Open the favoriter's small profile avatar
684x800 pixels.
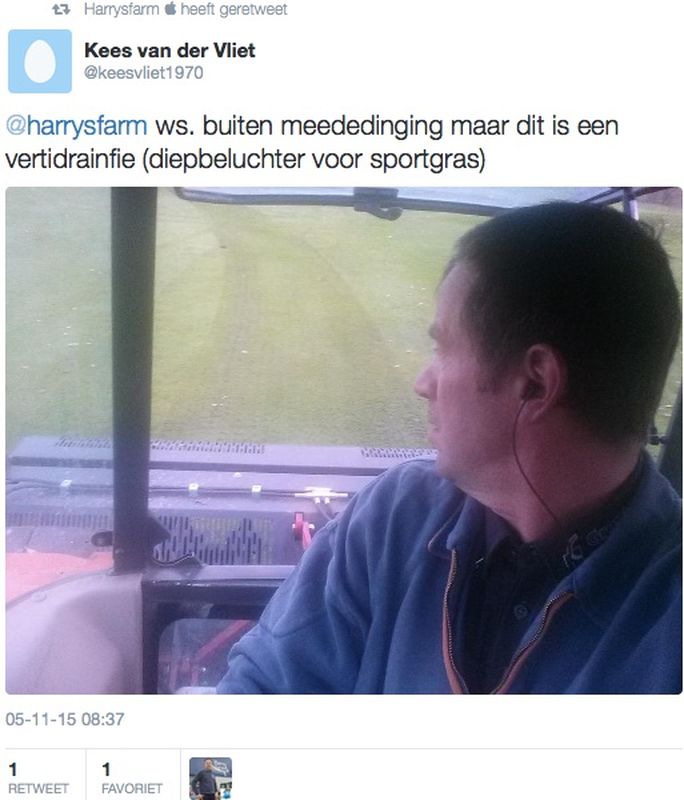[211, 778]
